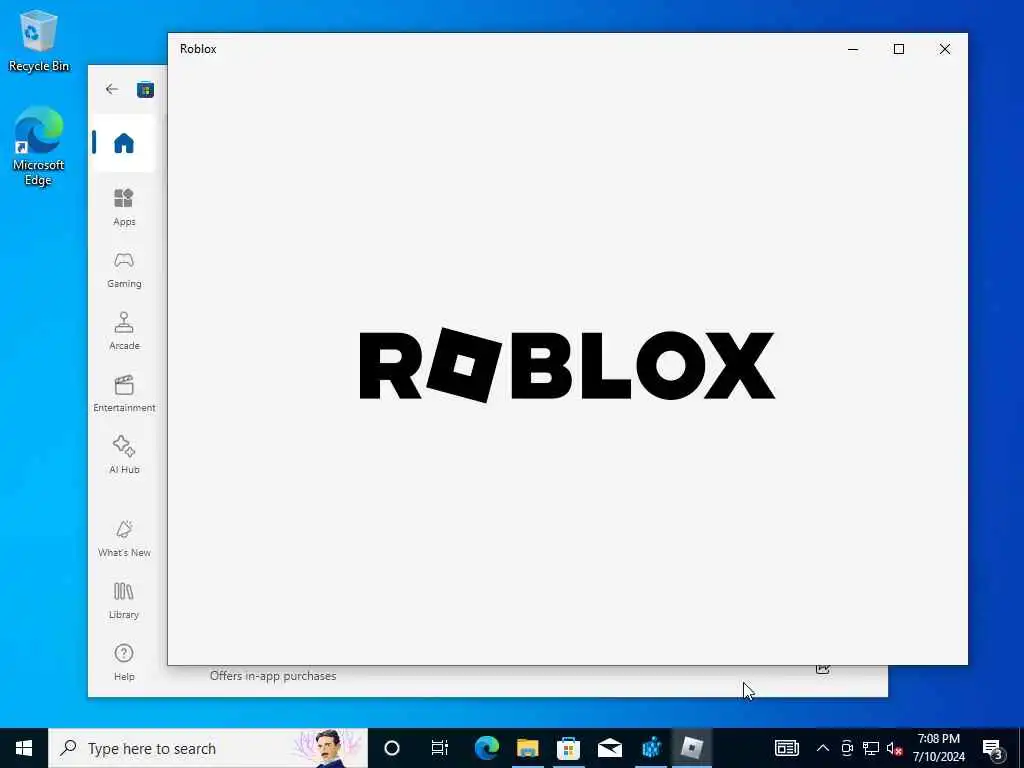Click the ROBLOX splash logo
Image resolution: width=1024 pixels, height=768 pixels.
tap(567, 365)
